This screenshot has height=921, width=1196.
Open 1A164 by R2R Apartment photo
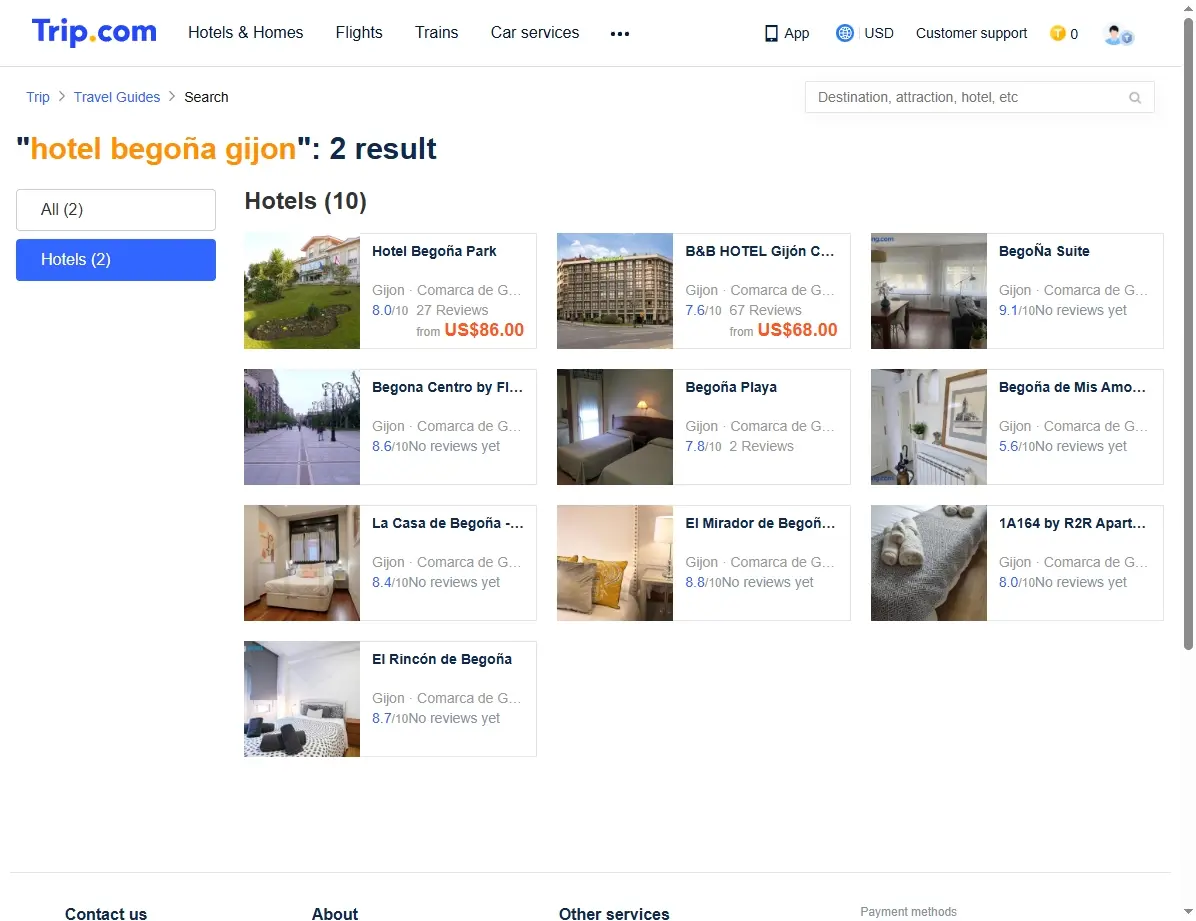pyautogui.click(x=928, y=563)
